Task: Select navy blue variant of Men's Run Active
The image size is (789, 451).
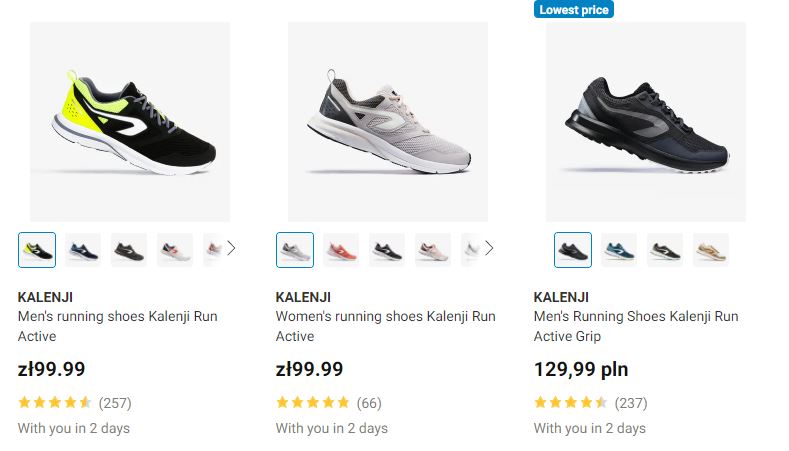Action: [x=83, y=249]
